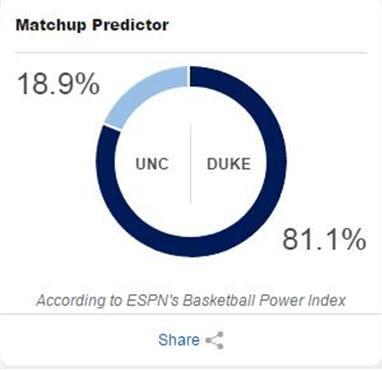Click the share network icon
The height and width of the screenshot is (370, 382).
click(x=214, y=340)
